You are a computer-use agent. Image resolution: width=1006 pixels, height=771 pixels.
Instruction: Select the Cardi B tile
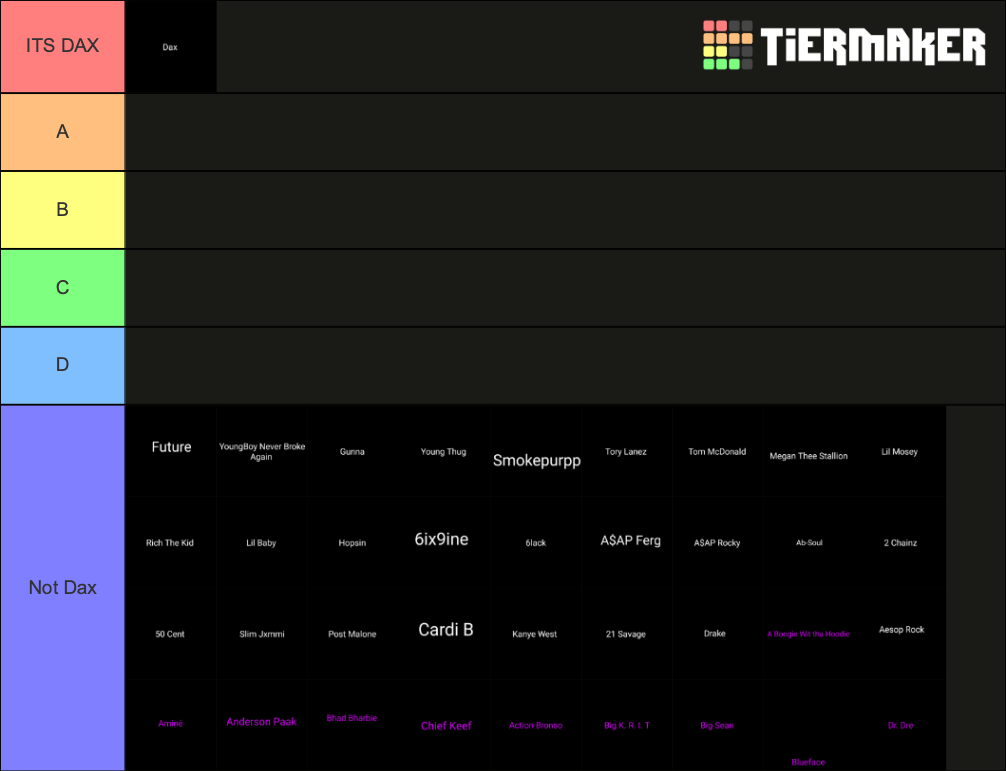(445, 630)
